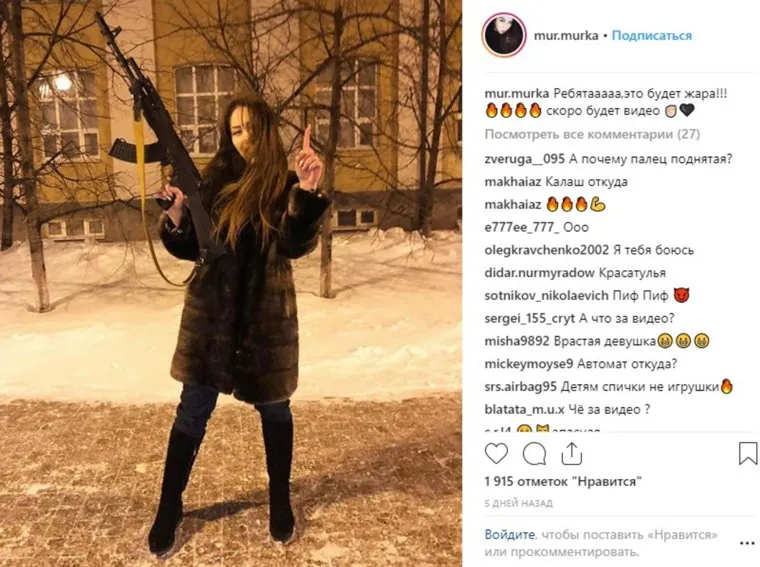The width and height of the screenshot is (760, 567).
Task: Open the post timestamp 5 дней назад
Action: pos(519,504)
